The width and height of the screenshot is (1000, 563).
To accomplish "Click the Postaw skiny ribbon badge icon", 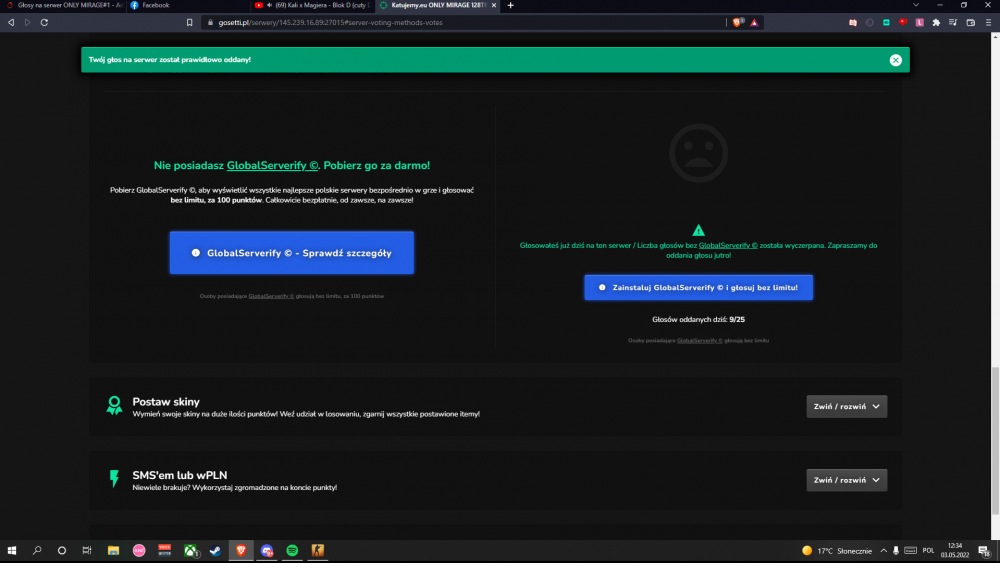I will (114, 406).
